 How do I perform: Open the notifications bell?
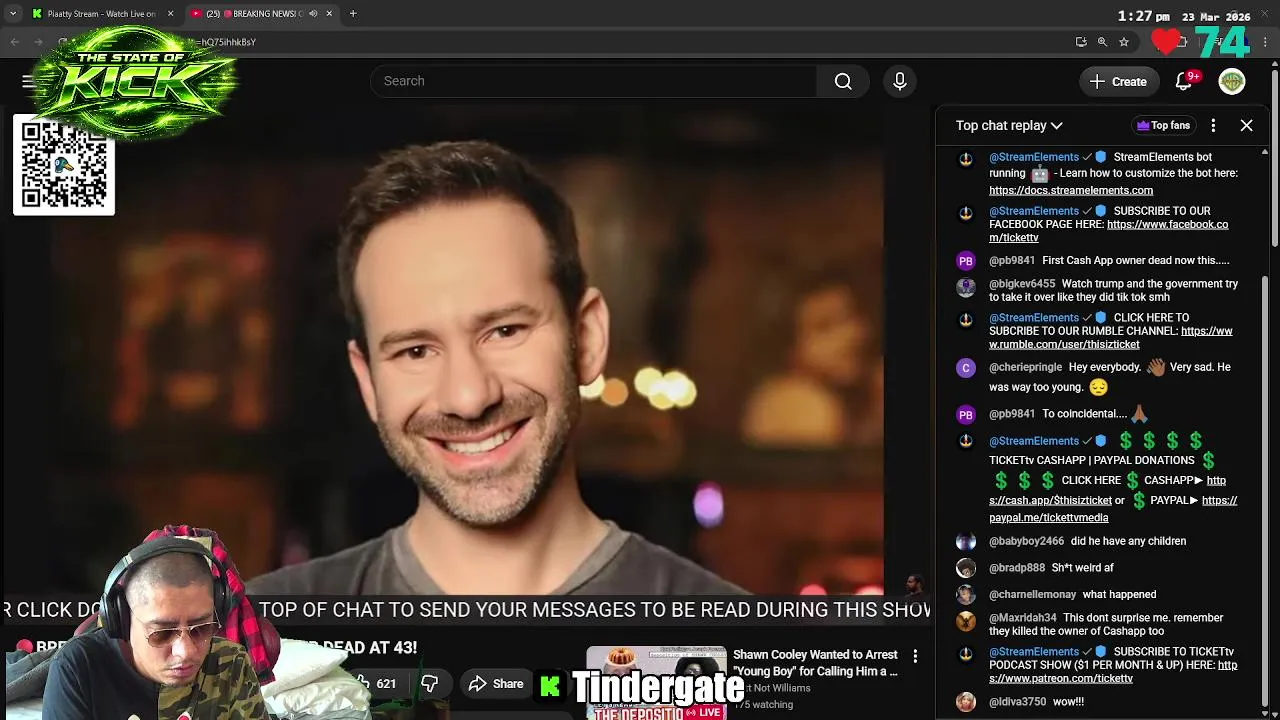[1184, 82]
